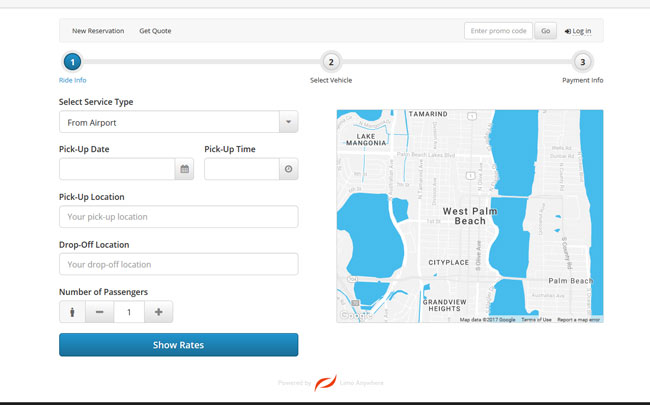Click the plus passengers button
This screenshot has height=405, width=650.
[158, 312]
